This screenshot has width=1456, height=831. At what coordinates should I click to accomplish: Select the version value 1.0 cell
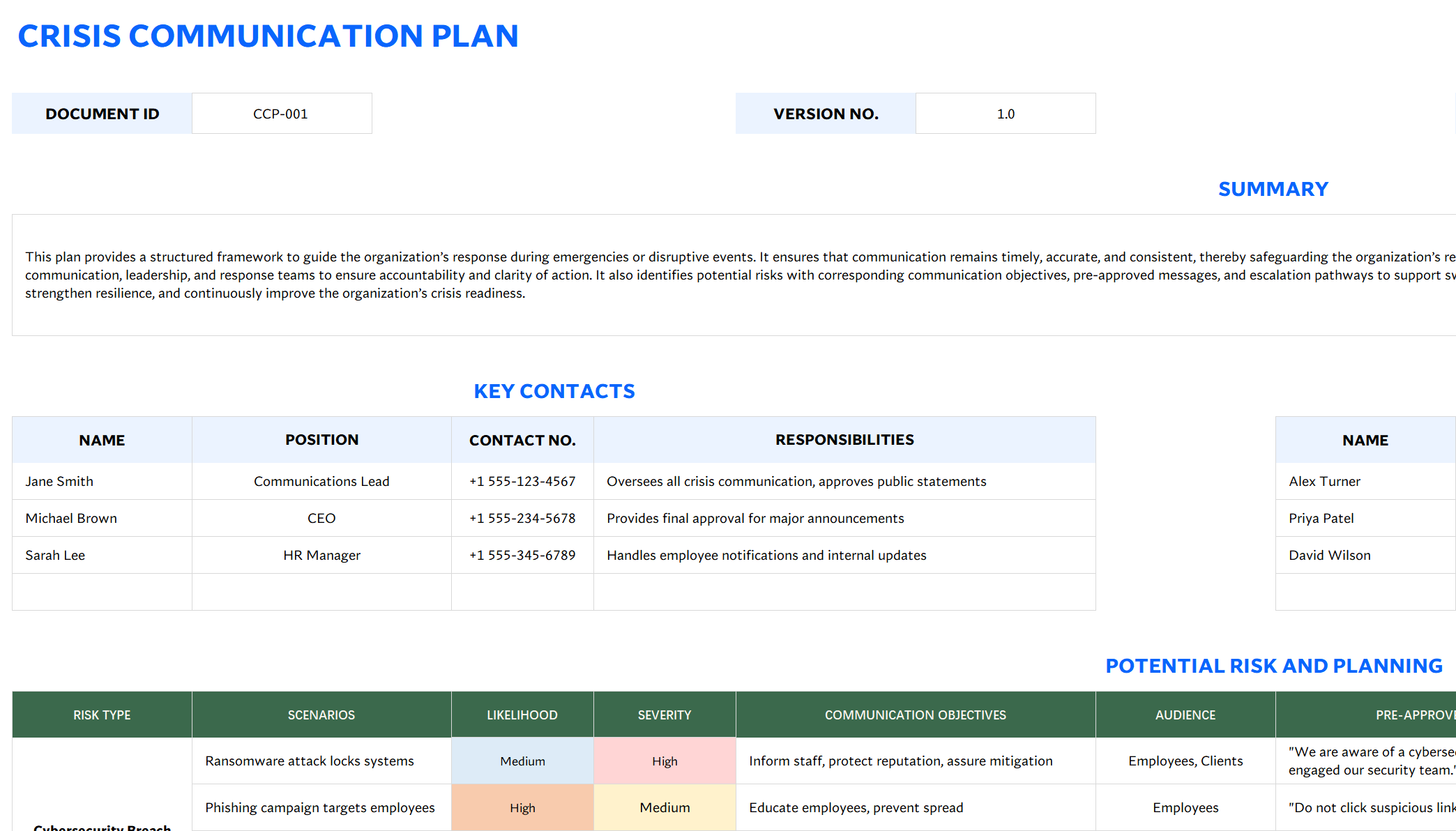coord(1006,114)
